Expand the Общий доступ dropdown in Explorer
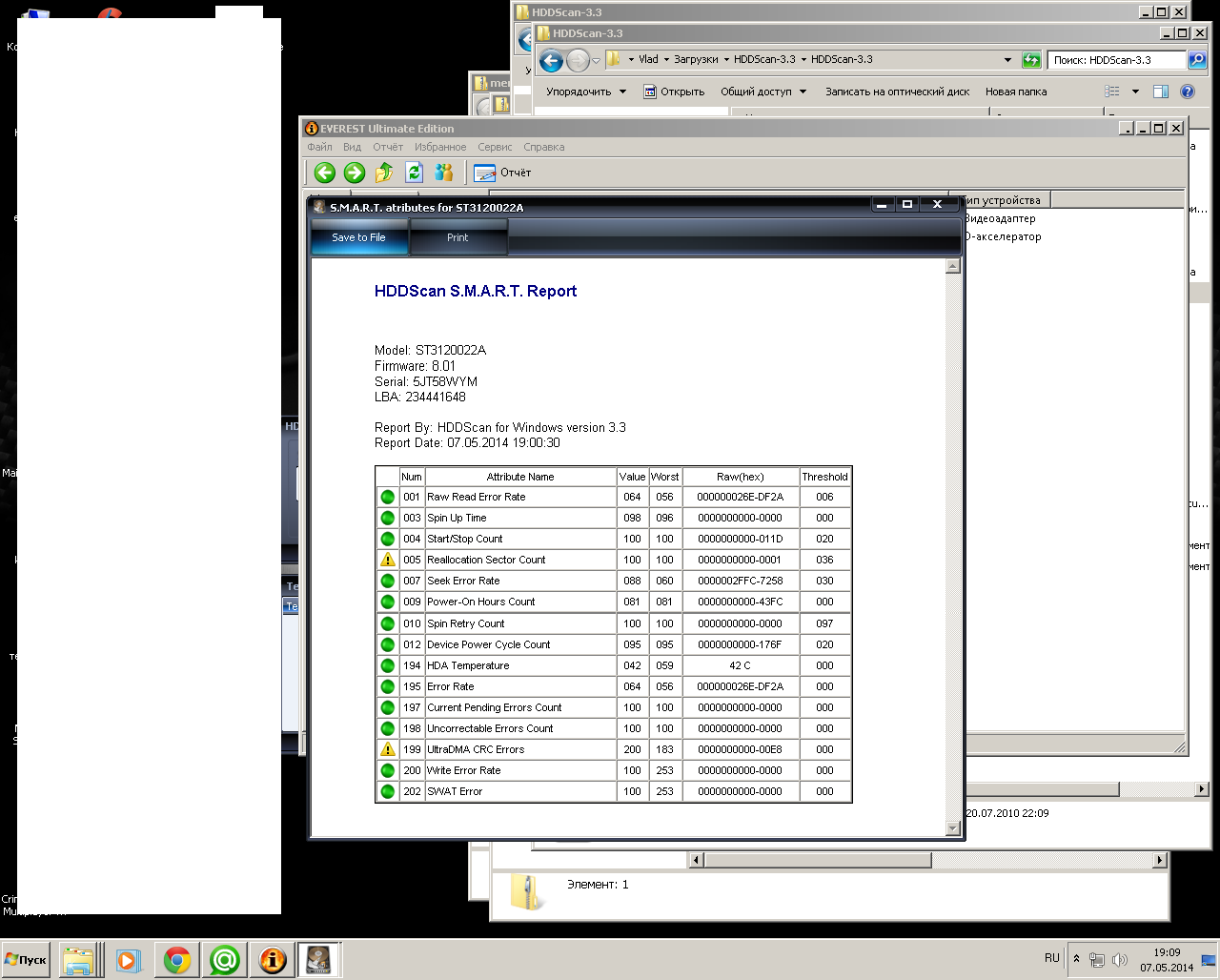Image resolution: width=1220 pixels, height=980 pixels. (x=763, y=92)
